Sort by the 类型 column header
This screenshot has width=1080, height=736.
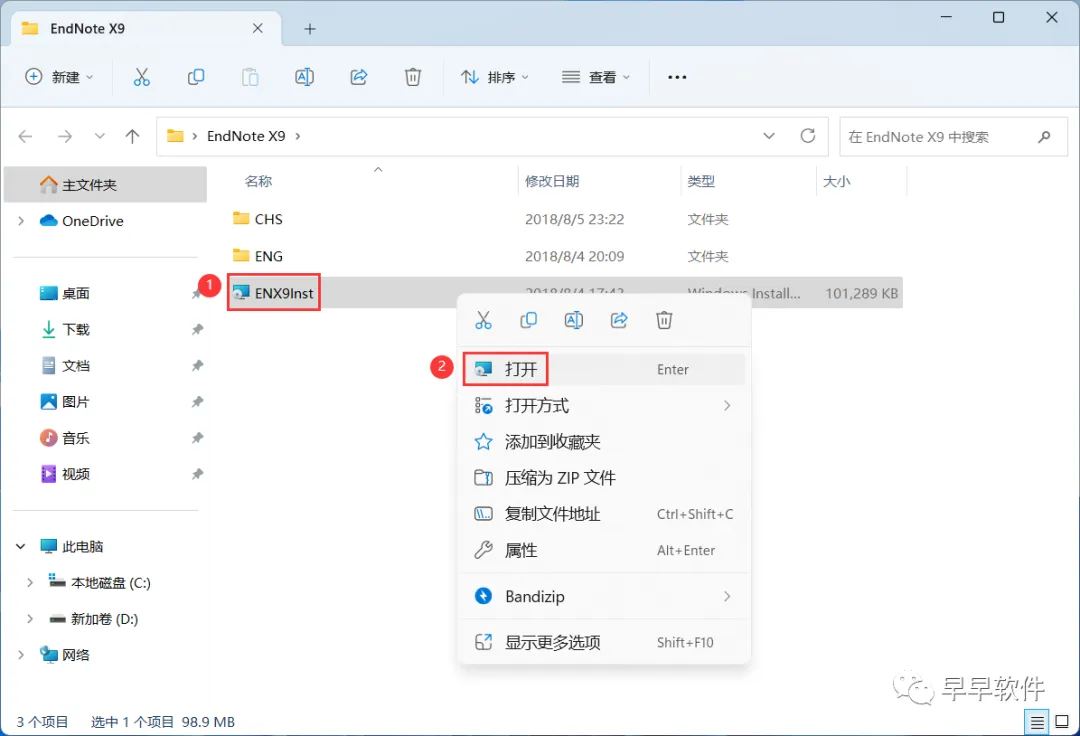point(700,181)
